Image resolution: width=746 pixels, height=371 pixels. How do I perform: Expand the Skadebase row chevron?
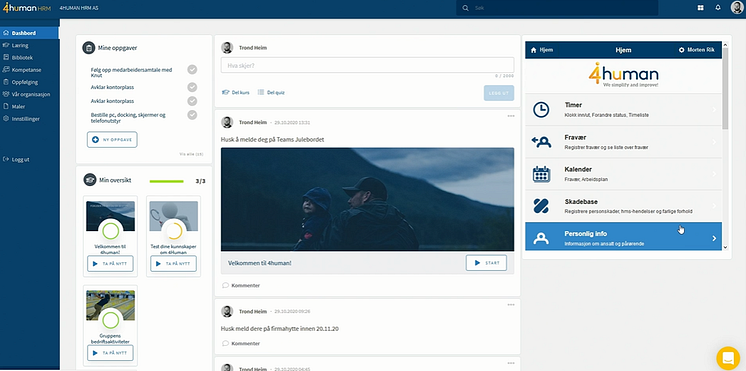[x=714, y=206]
